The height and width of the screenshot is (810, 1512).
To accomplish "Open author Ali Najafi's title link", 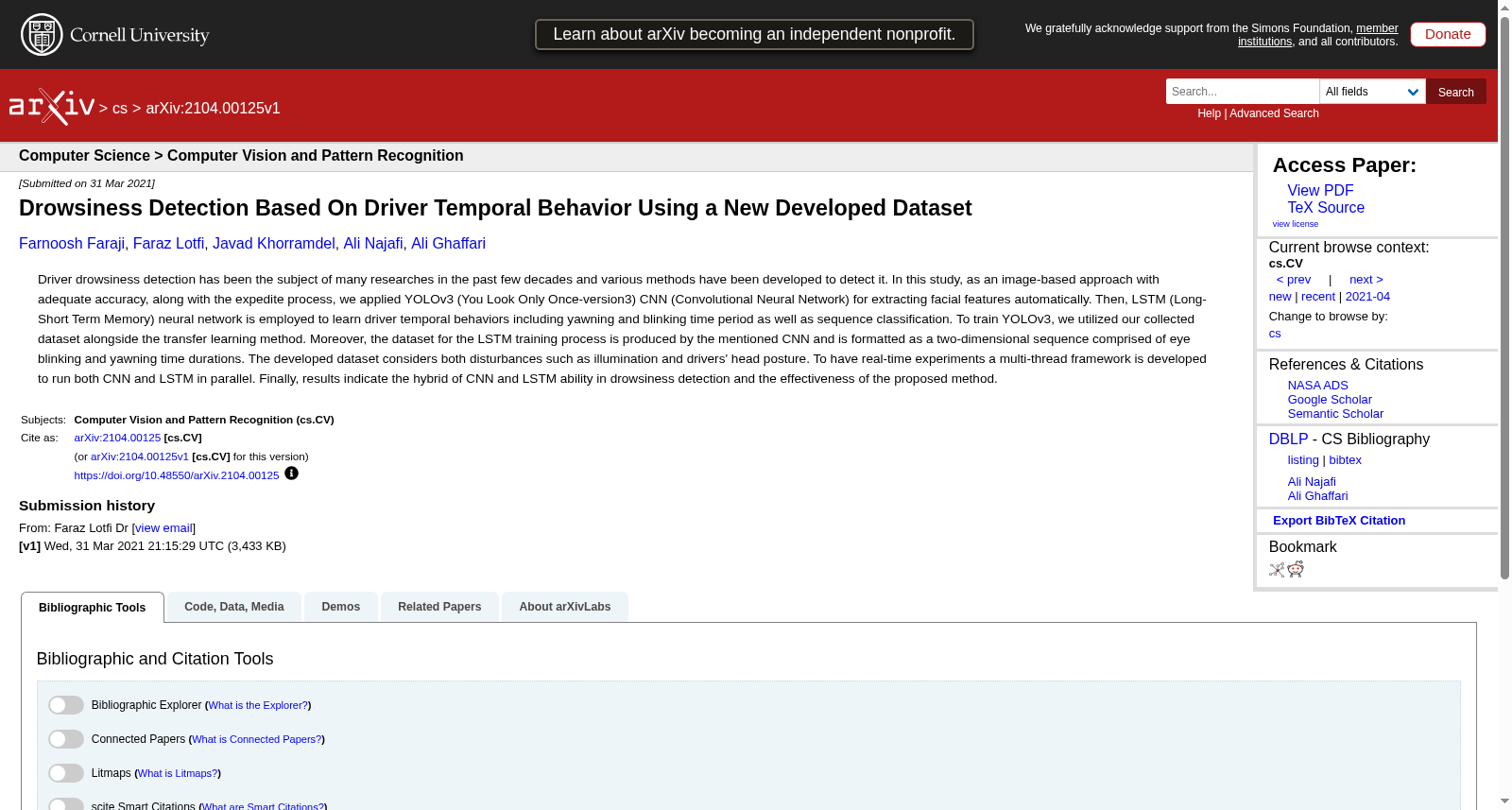I will click(x=373, y=244).
